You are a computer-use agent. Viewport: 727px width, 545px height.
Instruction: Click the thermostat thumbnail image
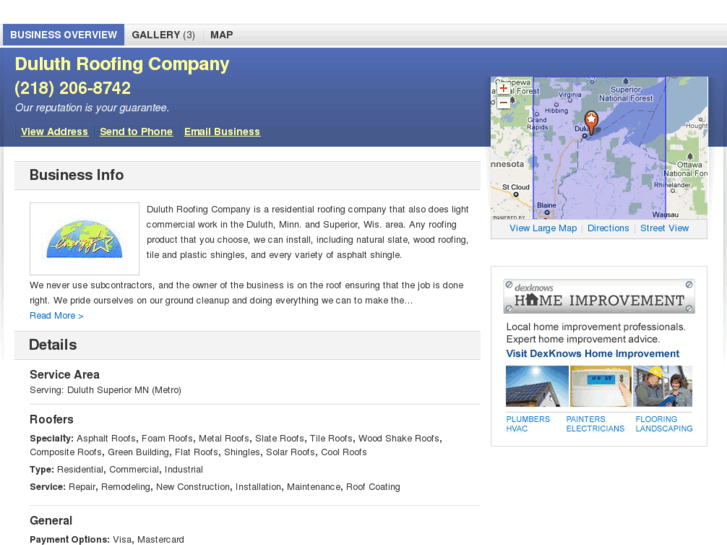click(x=600, y=386)
